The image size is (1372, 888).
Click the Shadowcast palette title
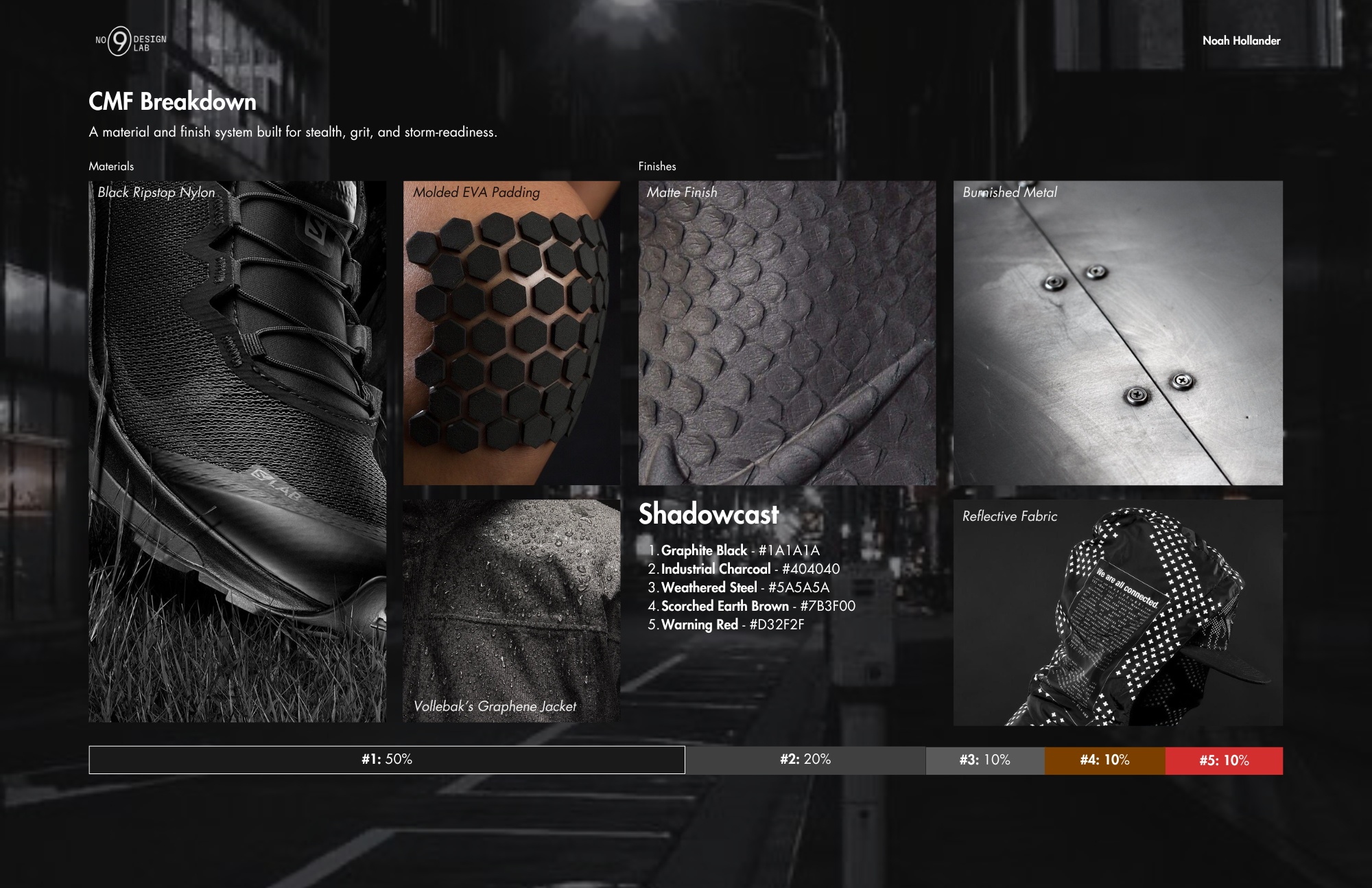click(x=709, y=514)
